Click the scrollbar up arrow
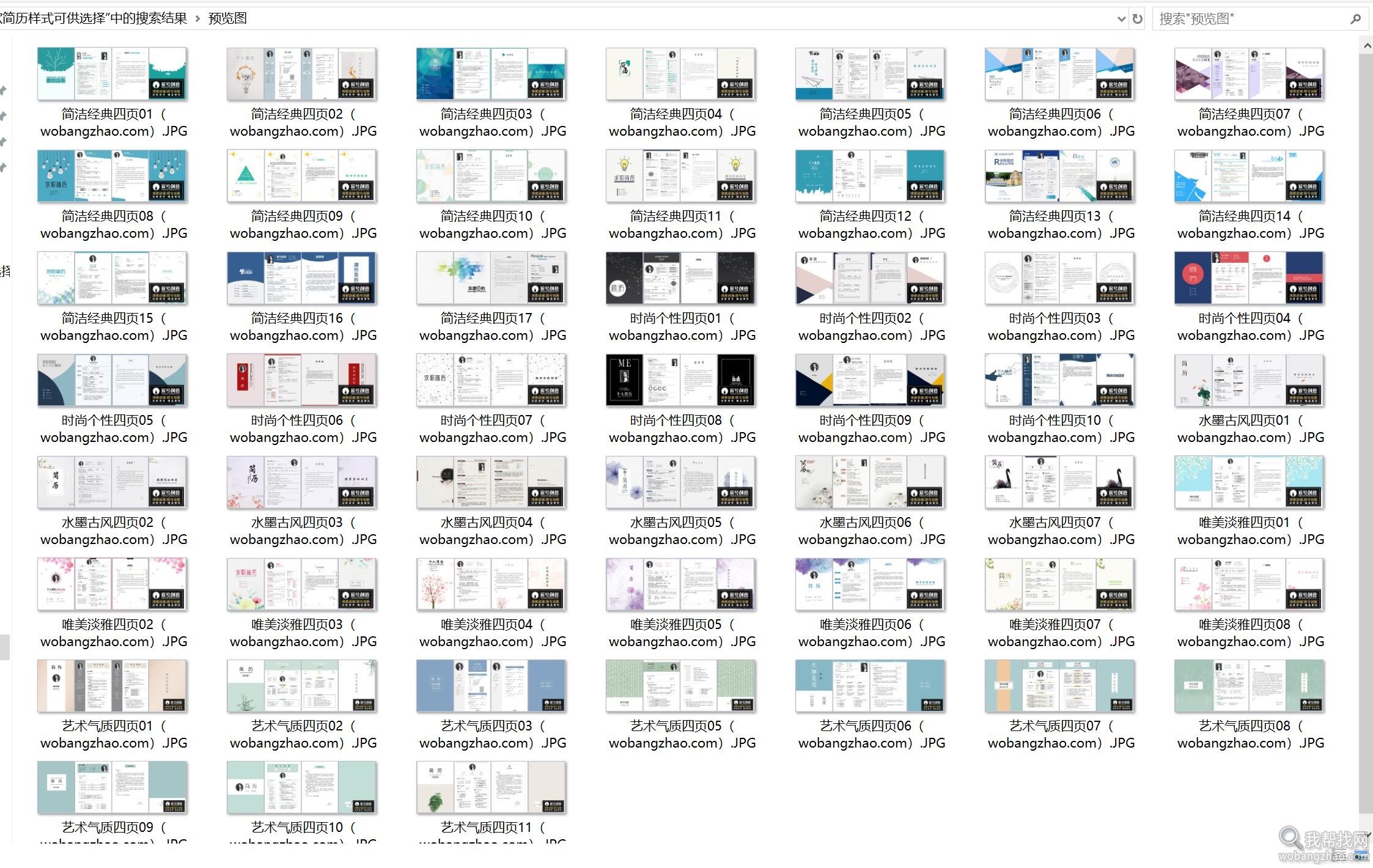 (x=1366, y=45)
